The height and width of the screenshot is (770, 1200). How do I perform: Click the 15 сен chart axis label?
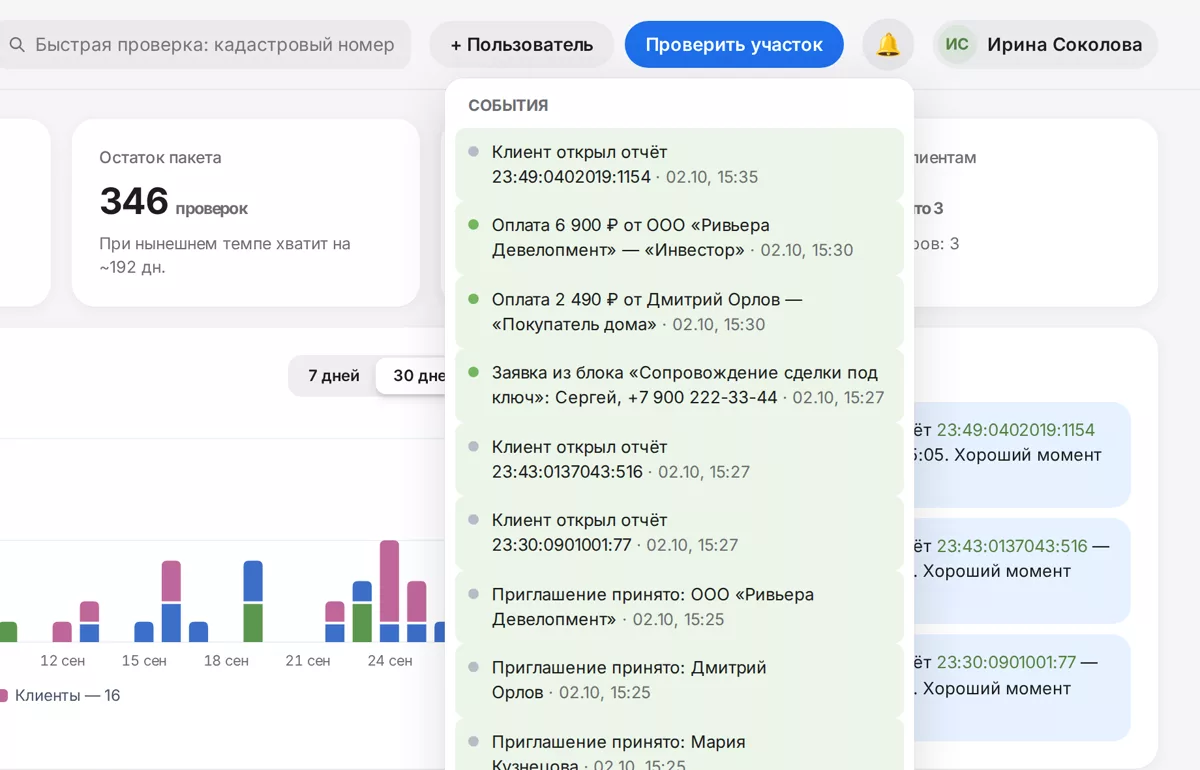(x=144, y=661)
